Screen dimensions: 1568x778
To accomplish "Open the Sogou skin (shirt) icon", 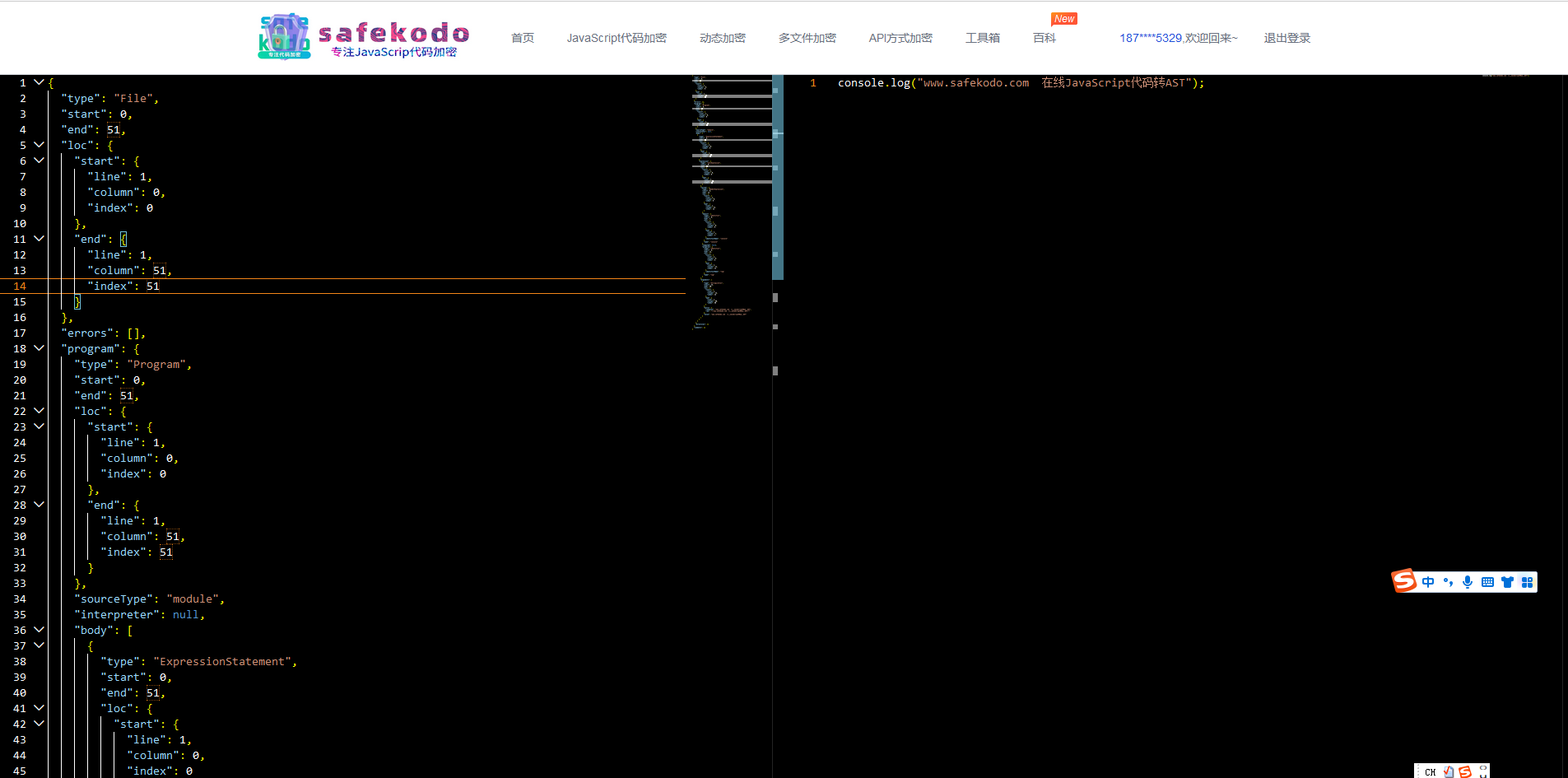I will tap(1507, 582).
